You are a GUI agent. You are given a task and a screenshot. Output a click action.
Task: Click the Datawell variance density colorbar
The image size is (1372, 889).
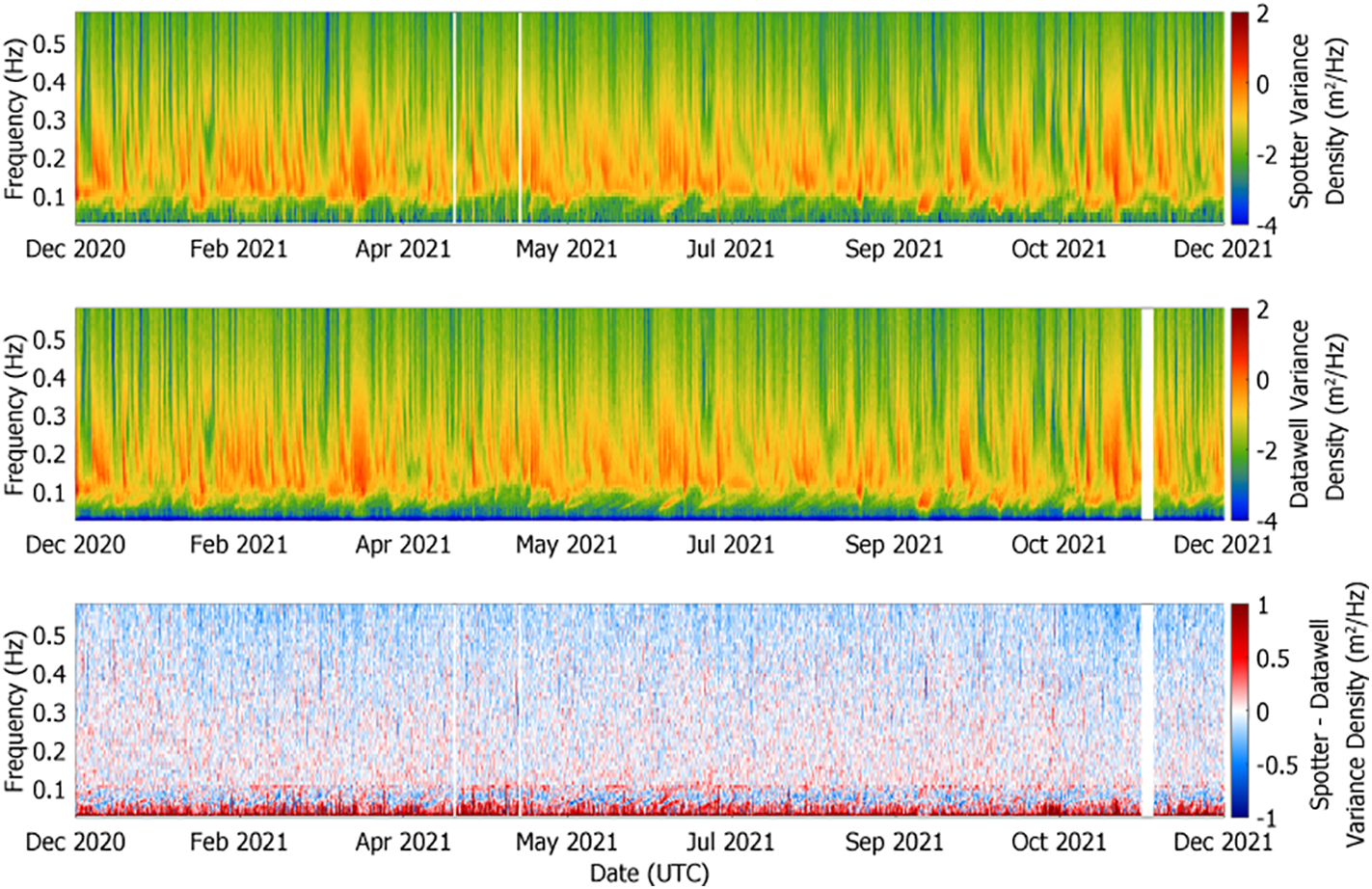[1239, 414]
